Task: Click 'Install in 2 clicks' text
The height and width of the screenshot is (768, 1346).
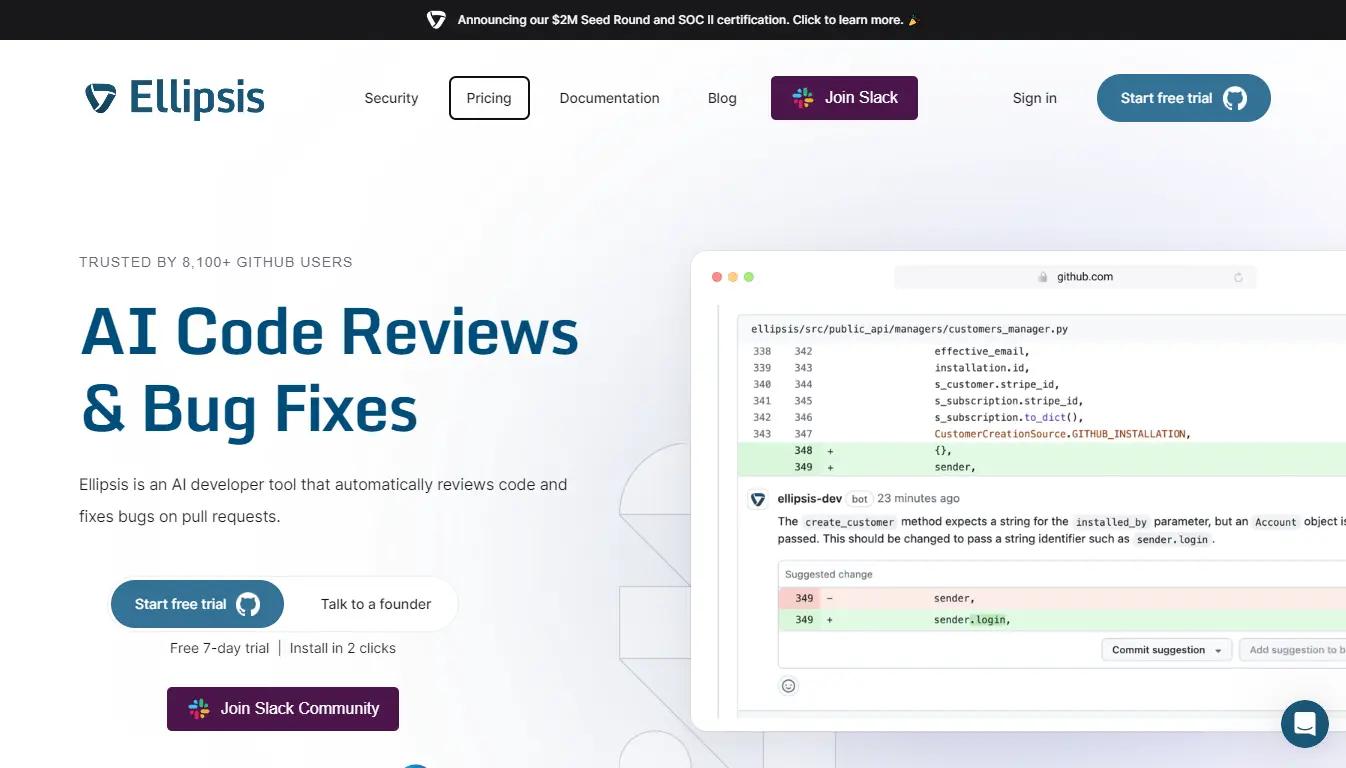Action: point(343,648)
